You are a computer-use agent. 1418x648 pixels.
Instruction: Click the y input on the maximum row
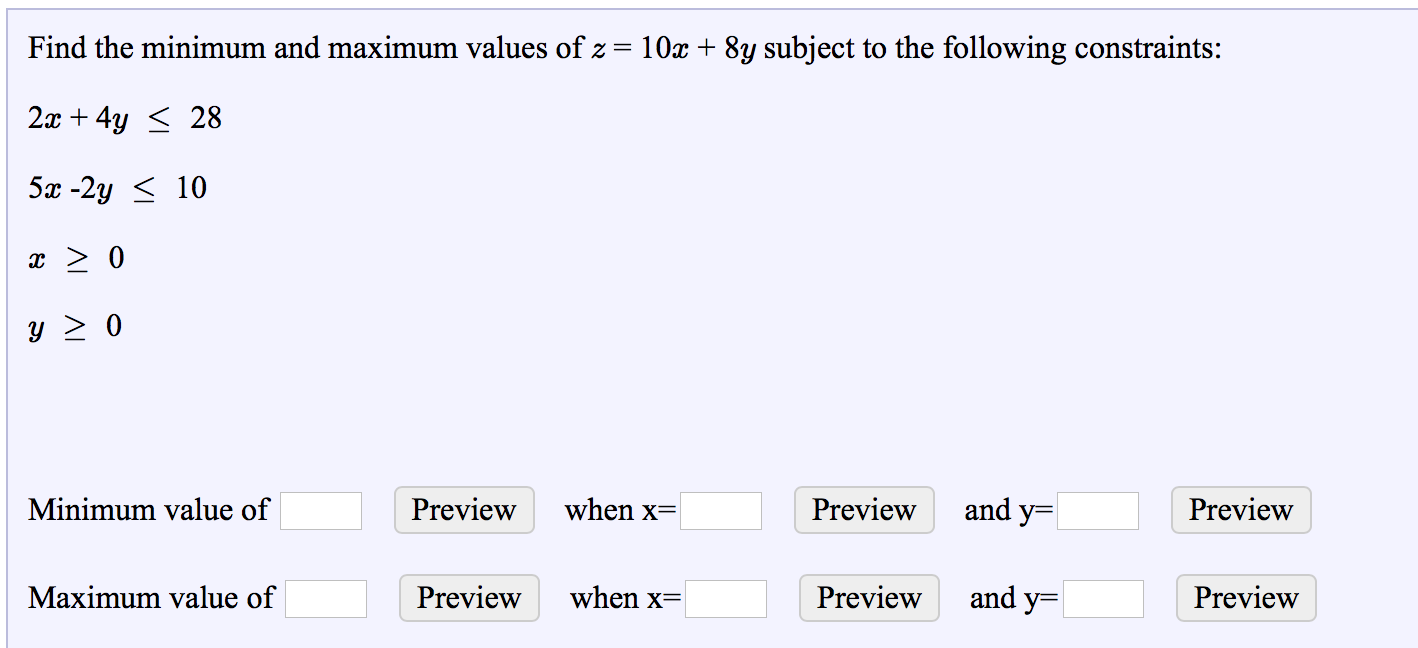(x=1102, y=598)
